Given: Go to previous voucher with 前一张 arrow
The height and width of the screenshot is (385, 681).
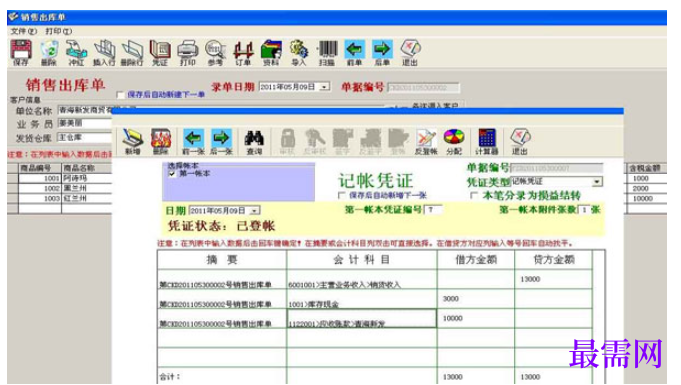Looking at the screenshot, I should tap(193, 142).
